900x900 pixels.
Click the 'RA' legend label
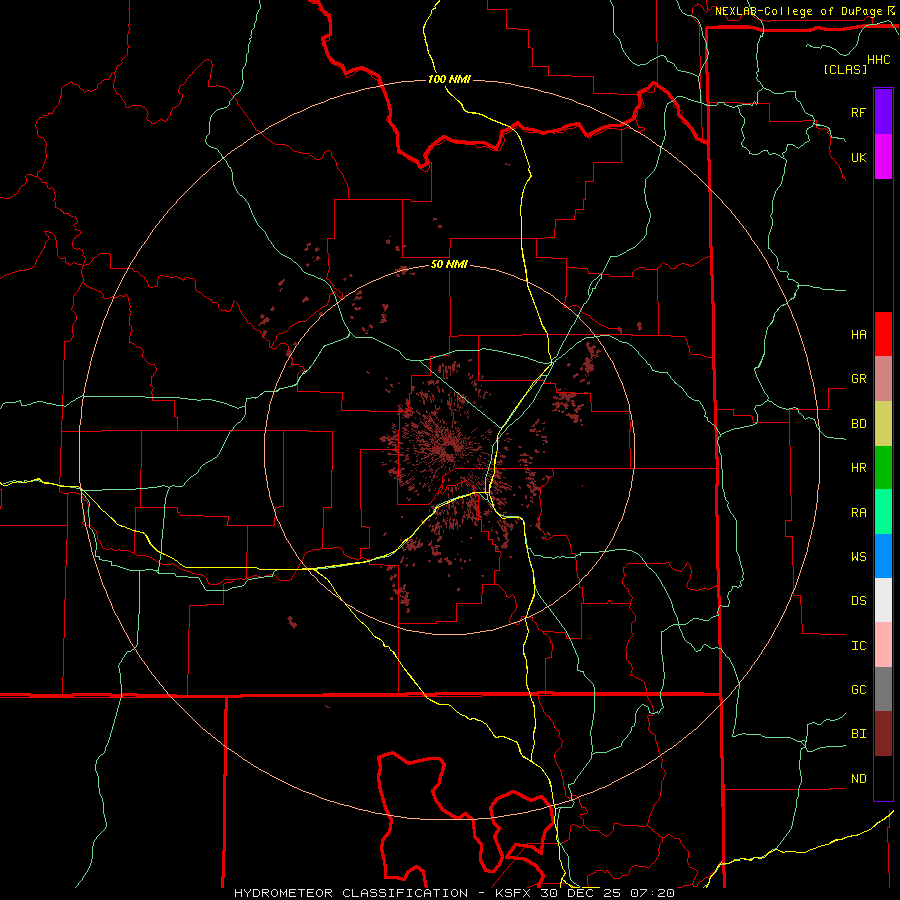[x=858, y=513]
